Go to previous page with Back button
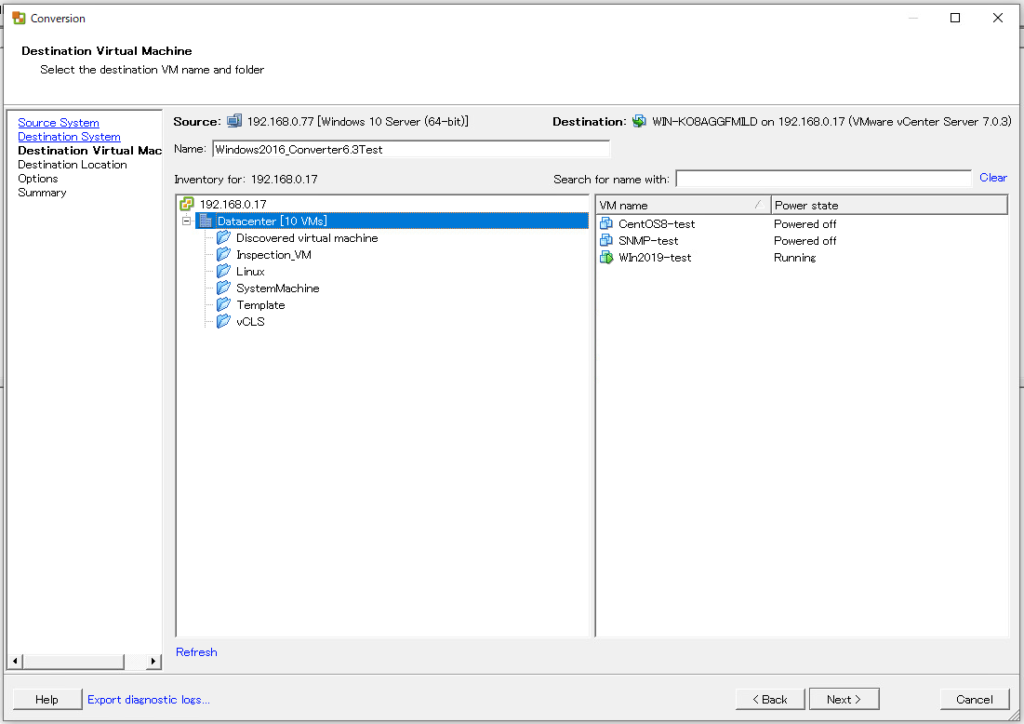Screen dimensions: 1024x724 pos(771,699)
